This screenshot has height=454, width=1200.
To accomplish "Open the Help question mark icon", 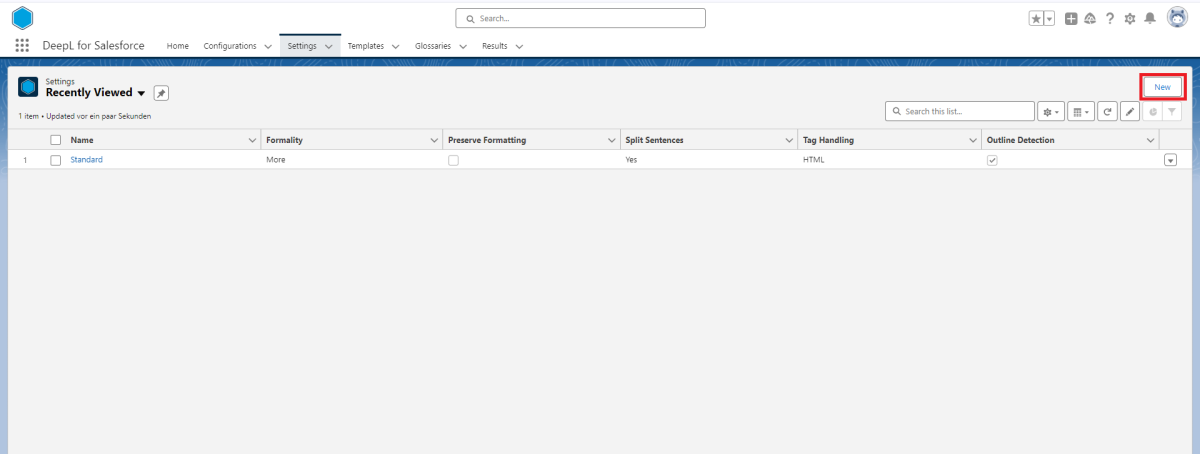I will [1110, 18].
